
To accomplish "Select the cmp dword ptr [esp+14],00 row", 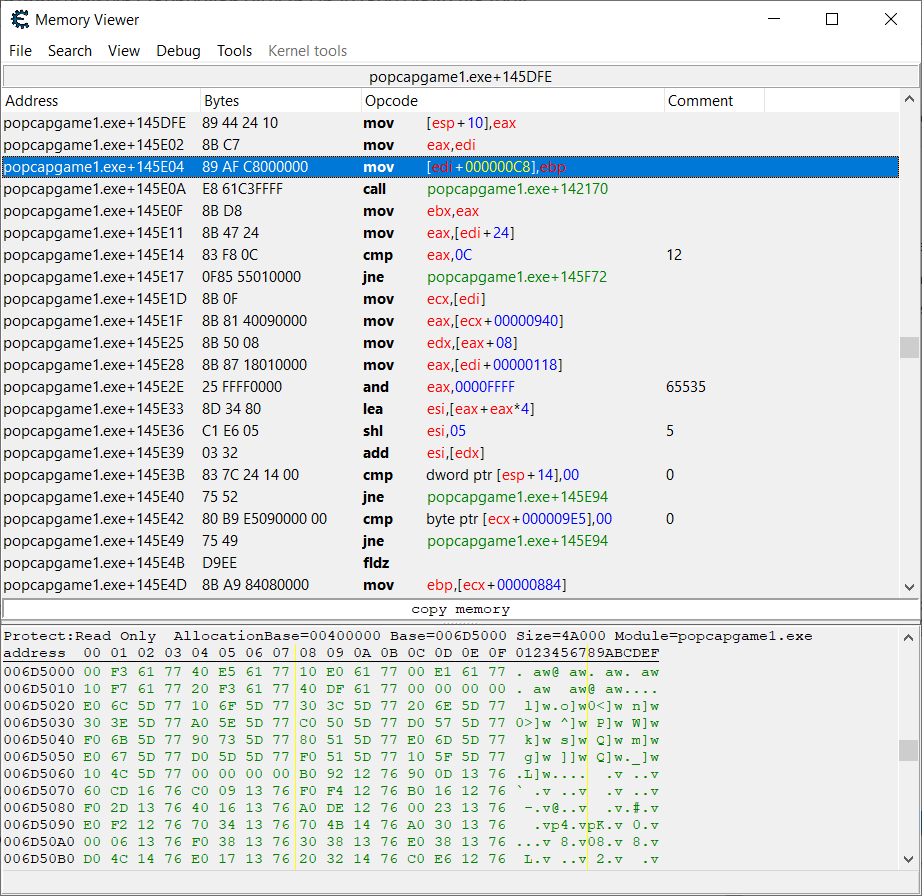I will point(450,475).
